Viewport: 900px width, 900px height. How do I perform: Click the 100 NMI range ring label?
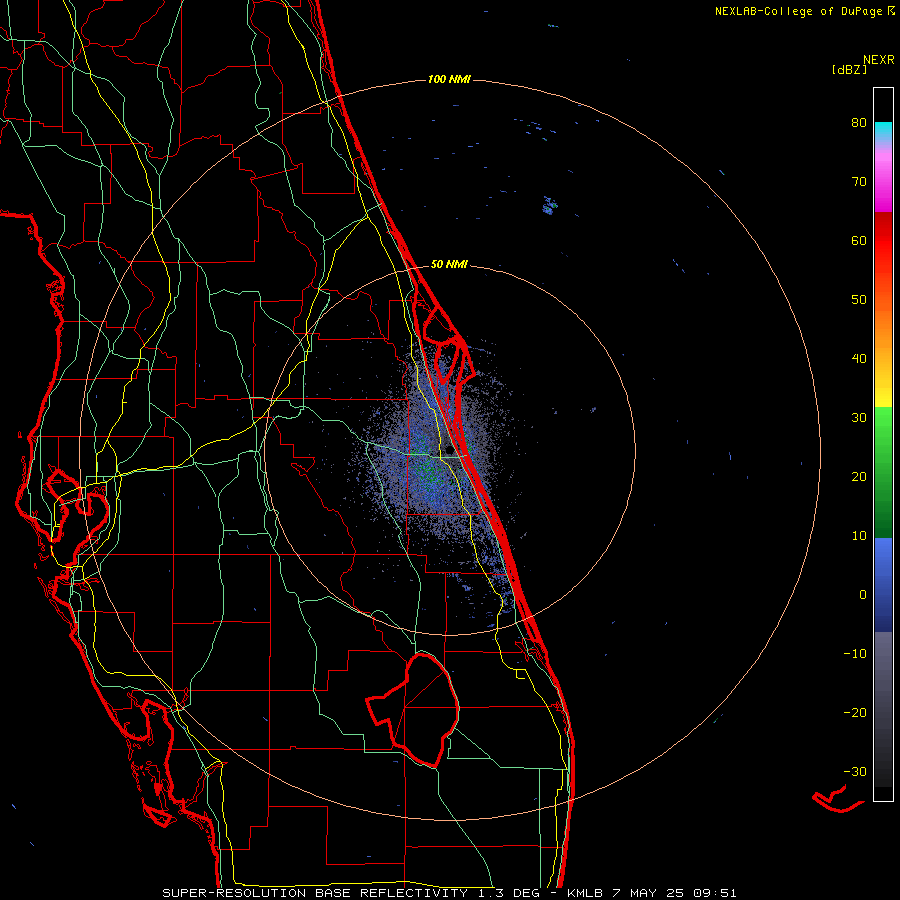449,79
